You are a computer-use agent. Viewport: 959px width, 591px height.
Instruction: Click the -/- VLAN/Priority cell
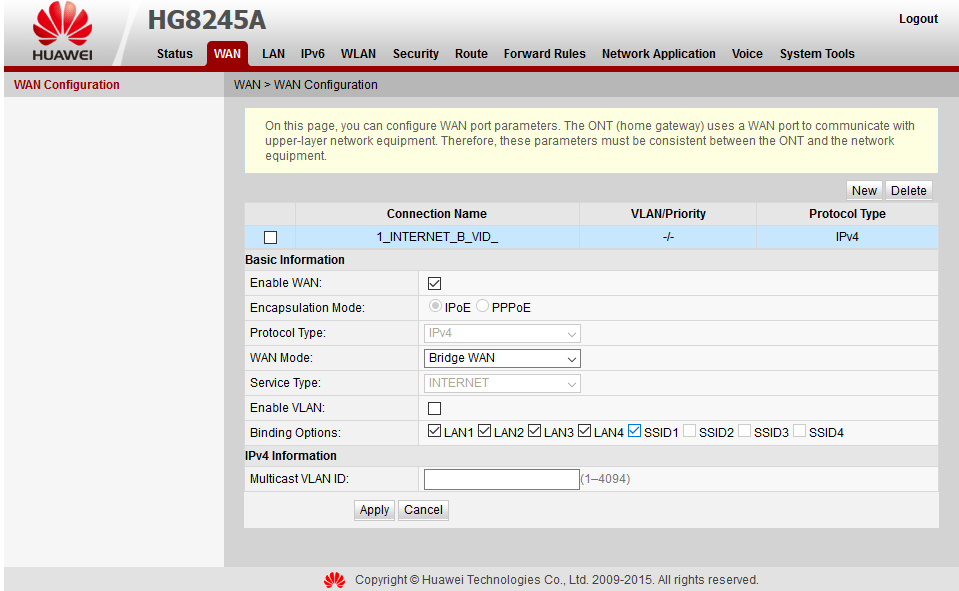pos(668,237)
